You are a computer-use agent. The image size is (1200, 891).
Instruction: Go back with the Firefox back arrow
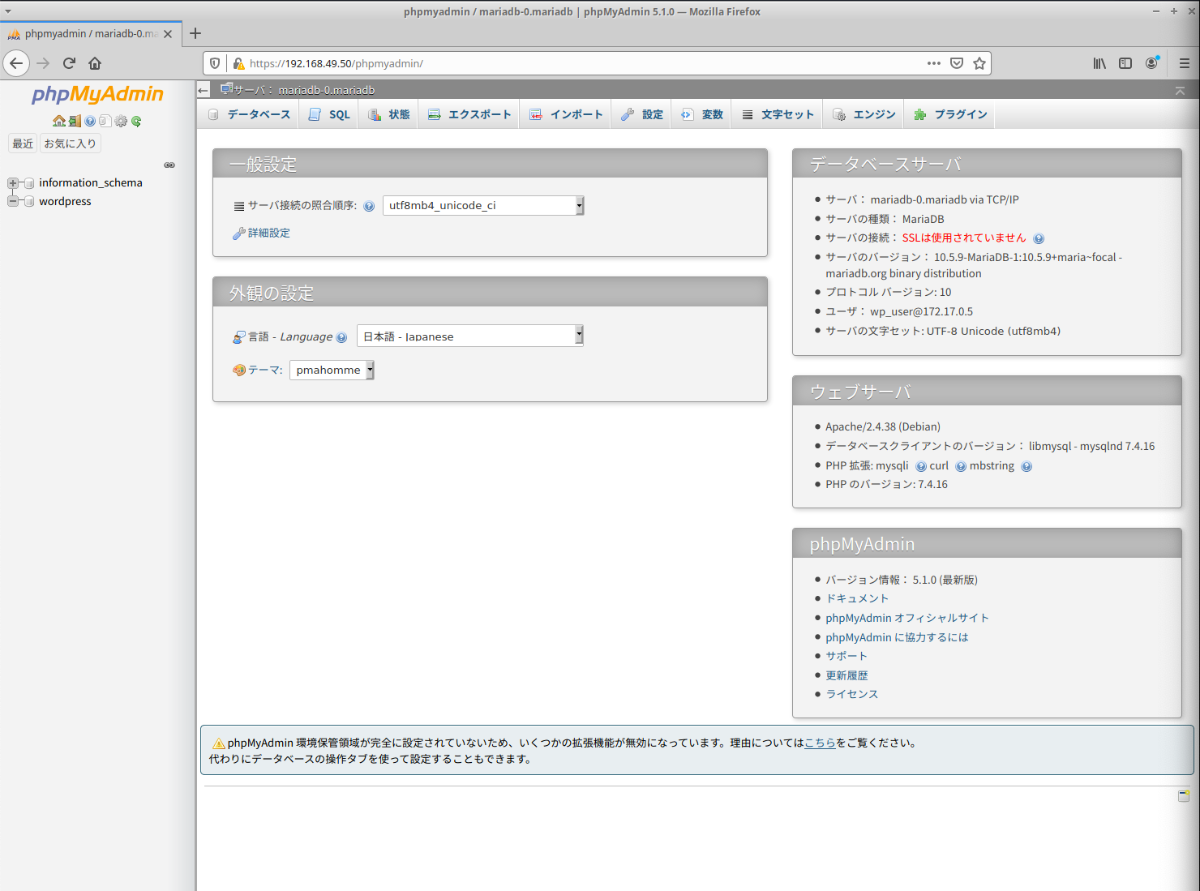tap(16, 63)
